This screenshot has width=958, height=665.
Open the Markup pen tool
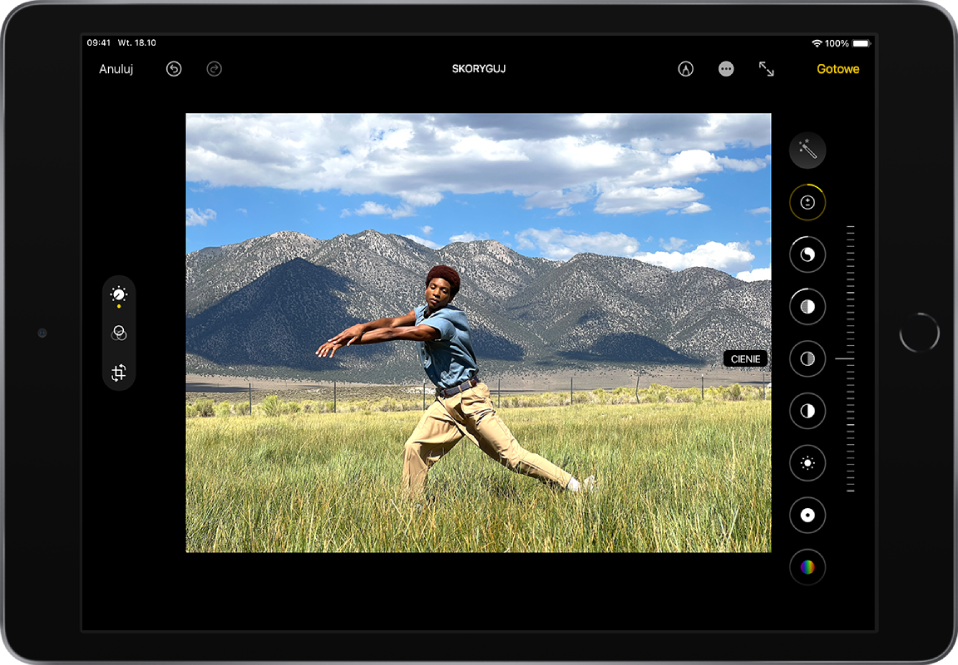tap(686, 69)
